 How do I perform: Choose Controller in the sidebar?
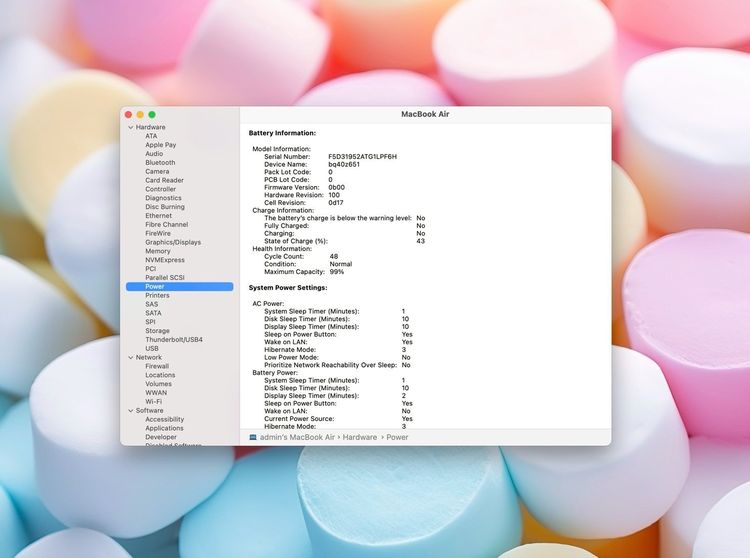pos(161,189)
